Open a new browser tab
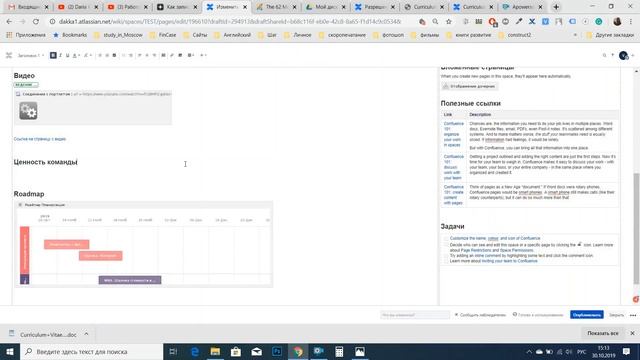Image resolution: width=640 pixels, height=360 pixels. [x=556, y=7]
